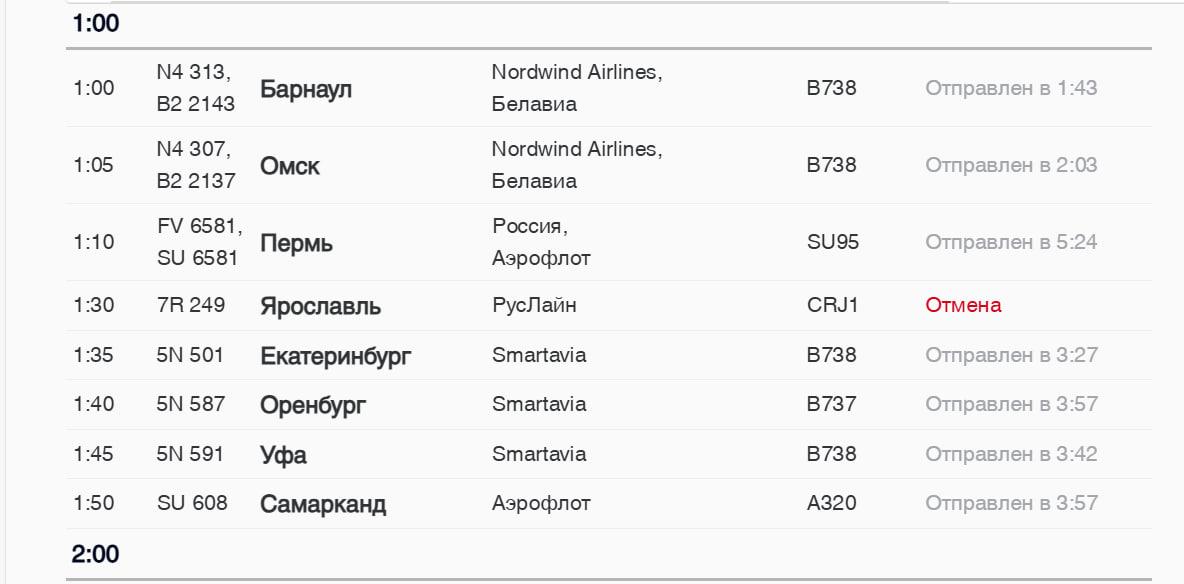Click the Отправлен в 1:43 status
This screenshot has width=1184, height=584.
coord(1011,88)
